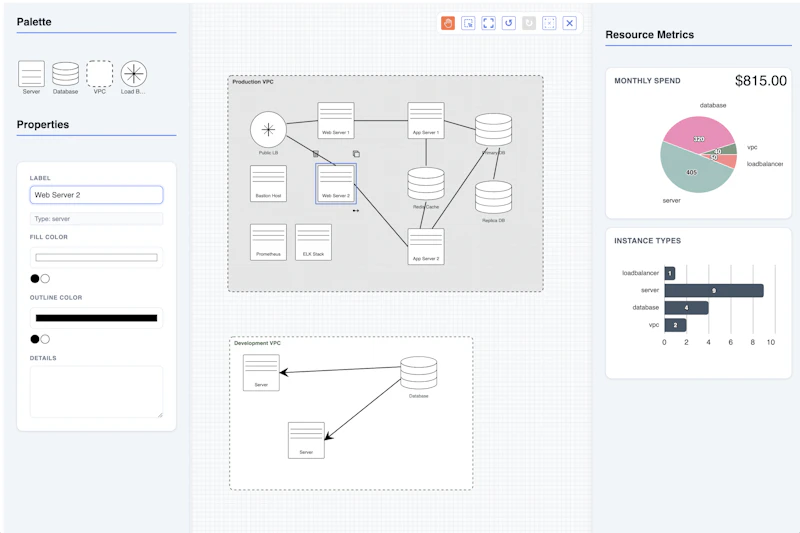Image resolution: width=800 pixels, height=533 pixels.
Task: Click the delete icon above Web Server 2
Action: click(x=316, y=154)
